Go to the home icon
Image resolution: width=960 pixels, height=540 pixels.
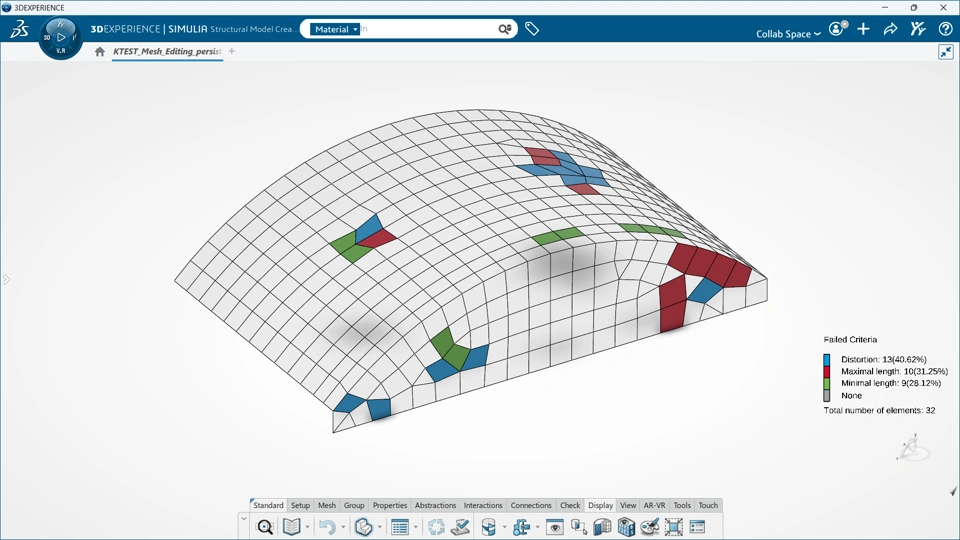pos(100,51)
